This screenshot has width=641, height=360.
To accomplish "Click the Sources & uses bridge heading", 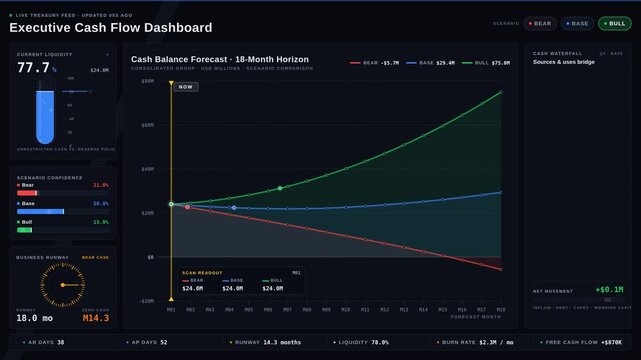I will [x=563, y=62].
